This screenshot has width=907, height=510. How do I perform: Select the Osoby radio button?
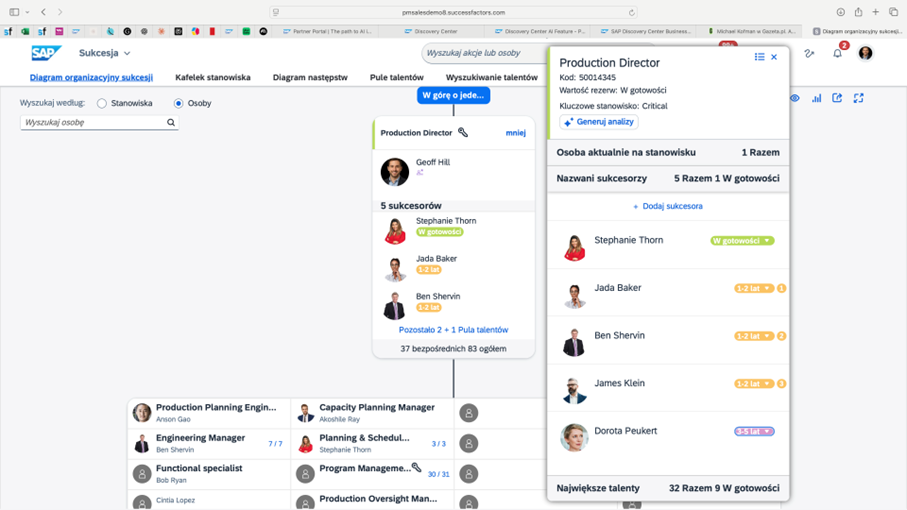pos(179,103)
